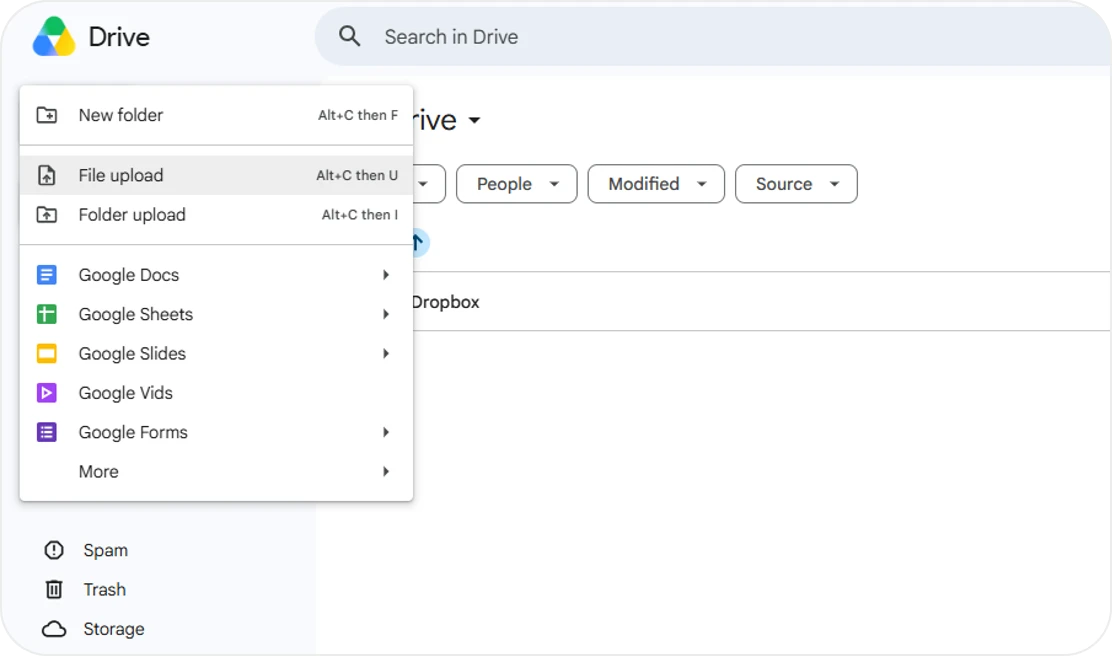Click the File upload icon
Image resolution: width=1112 pixels, height=656 pixels.
point(47,175)
